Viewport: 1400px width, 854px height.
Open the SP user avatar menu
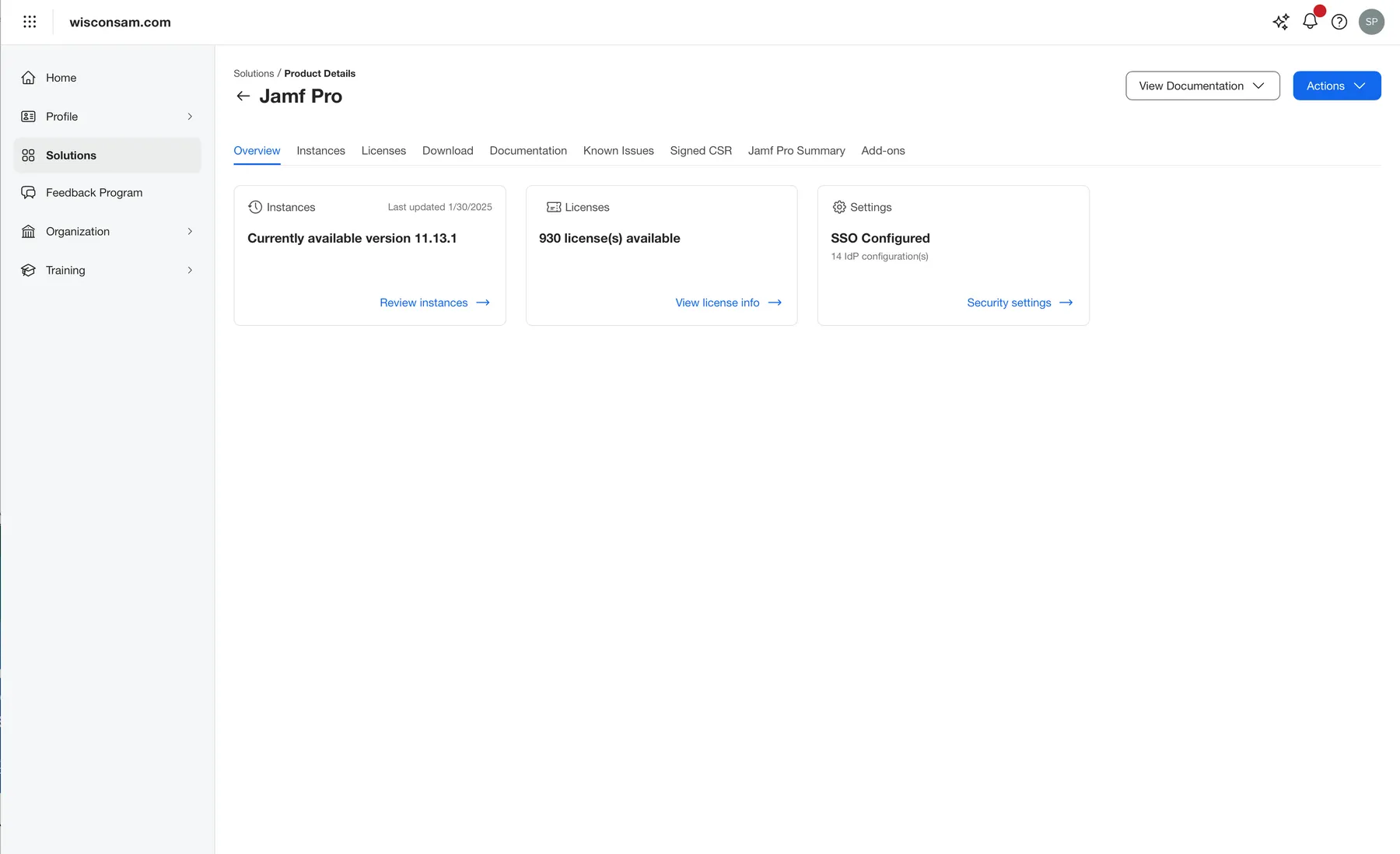pos(1371,22)
